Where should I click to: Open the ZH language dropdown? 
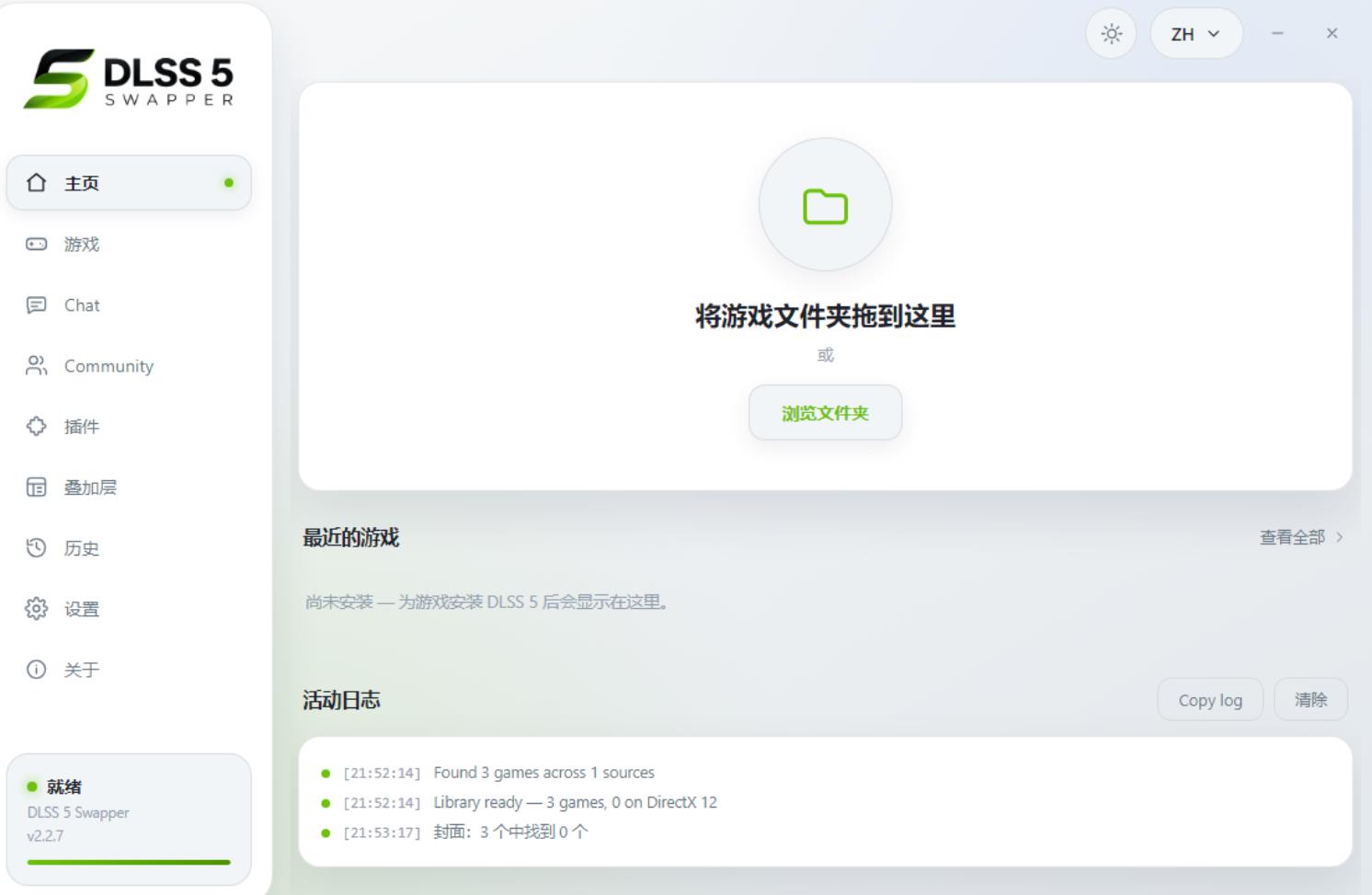(1195, 34)
